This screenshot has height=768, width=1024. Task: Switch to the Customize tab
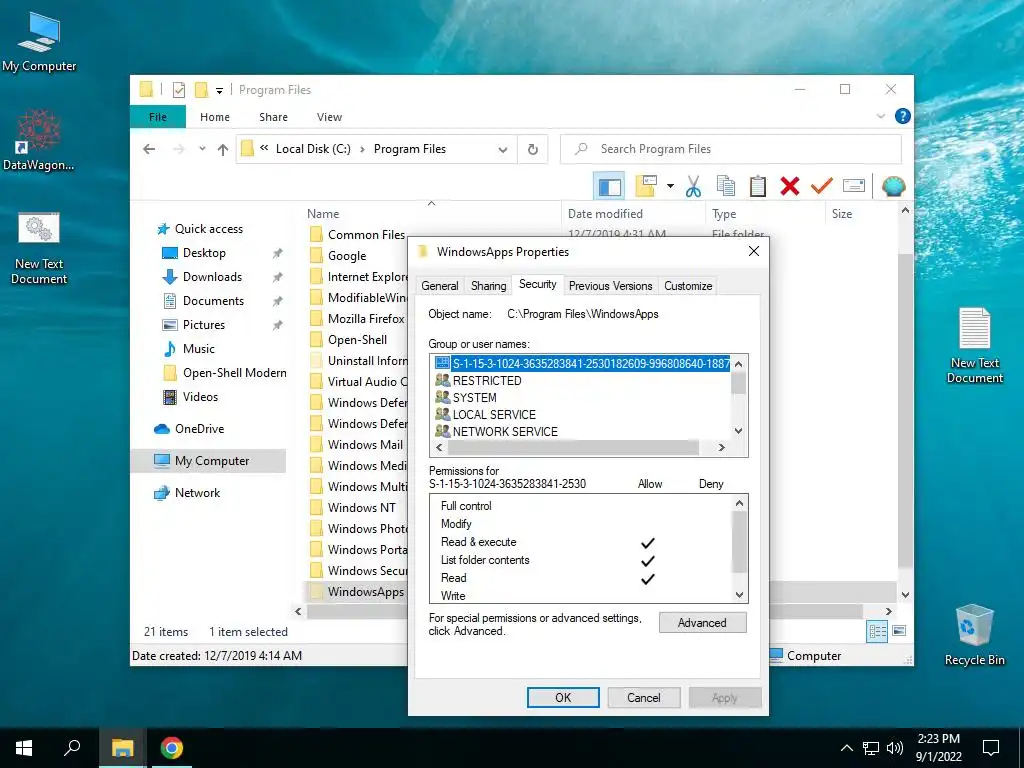(x=688, y=286)
